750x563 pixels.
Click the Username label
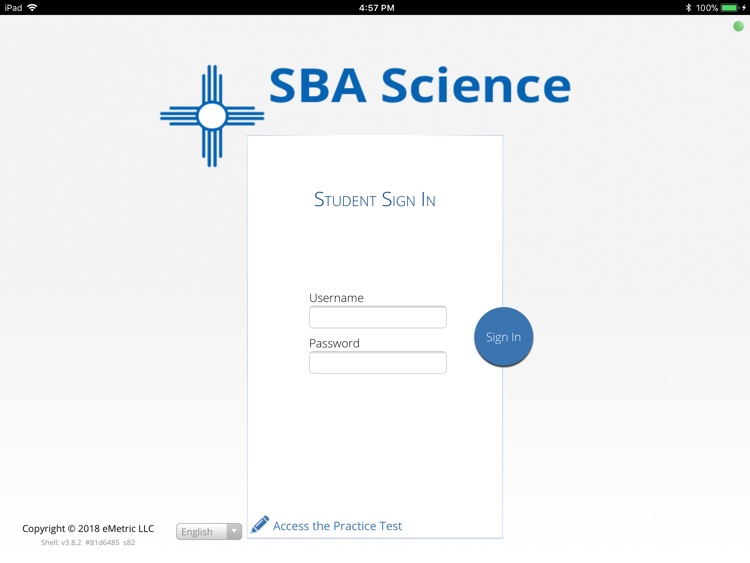[336, 298]
